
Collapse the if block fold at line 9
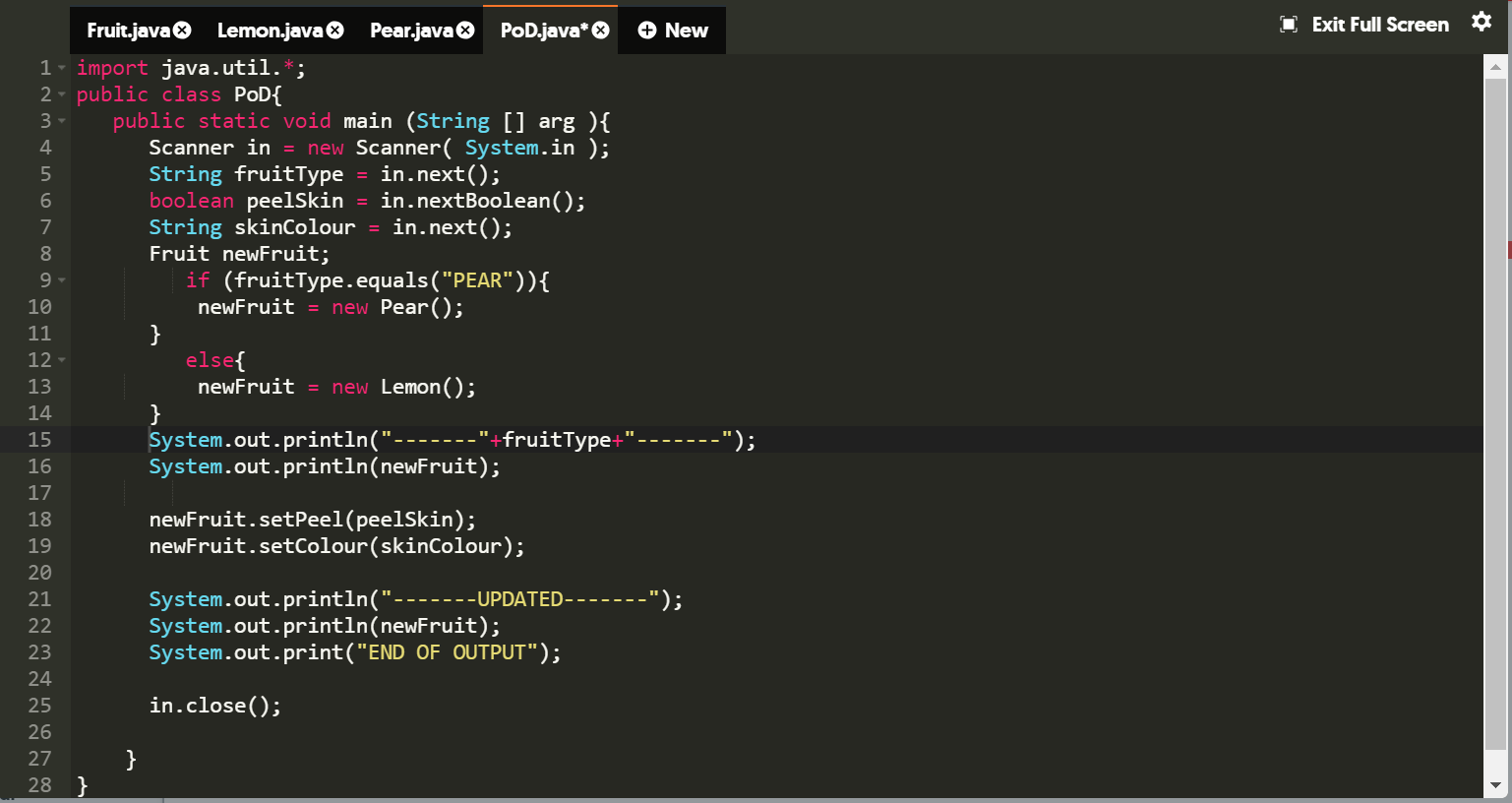[x=62, y=280]
